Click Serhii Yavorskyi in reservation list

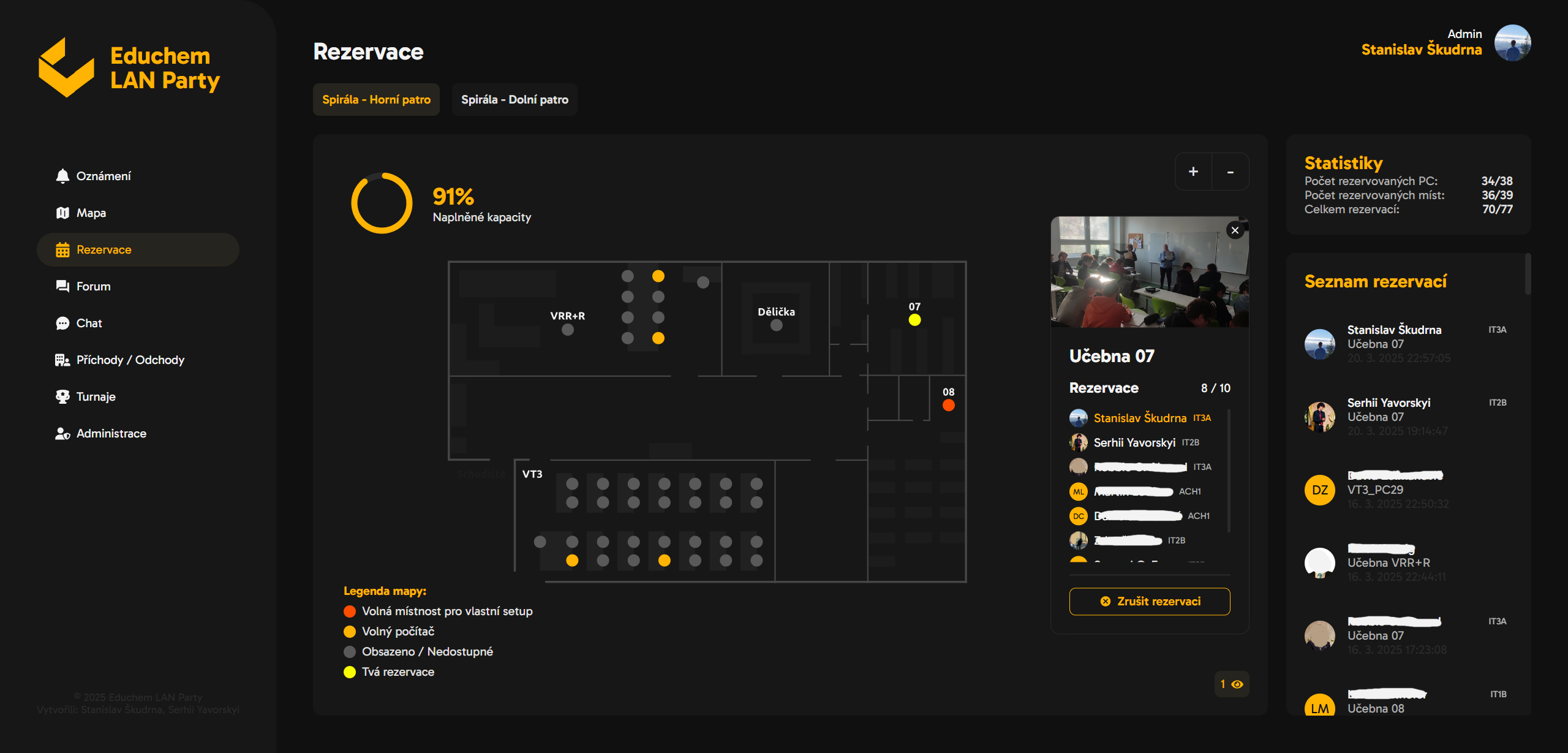pos(1388,403)
